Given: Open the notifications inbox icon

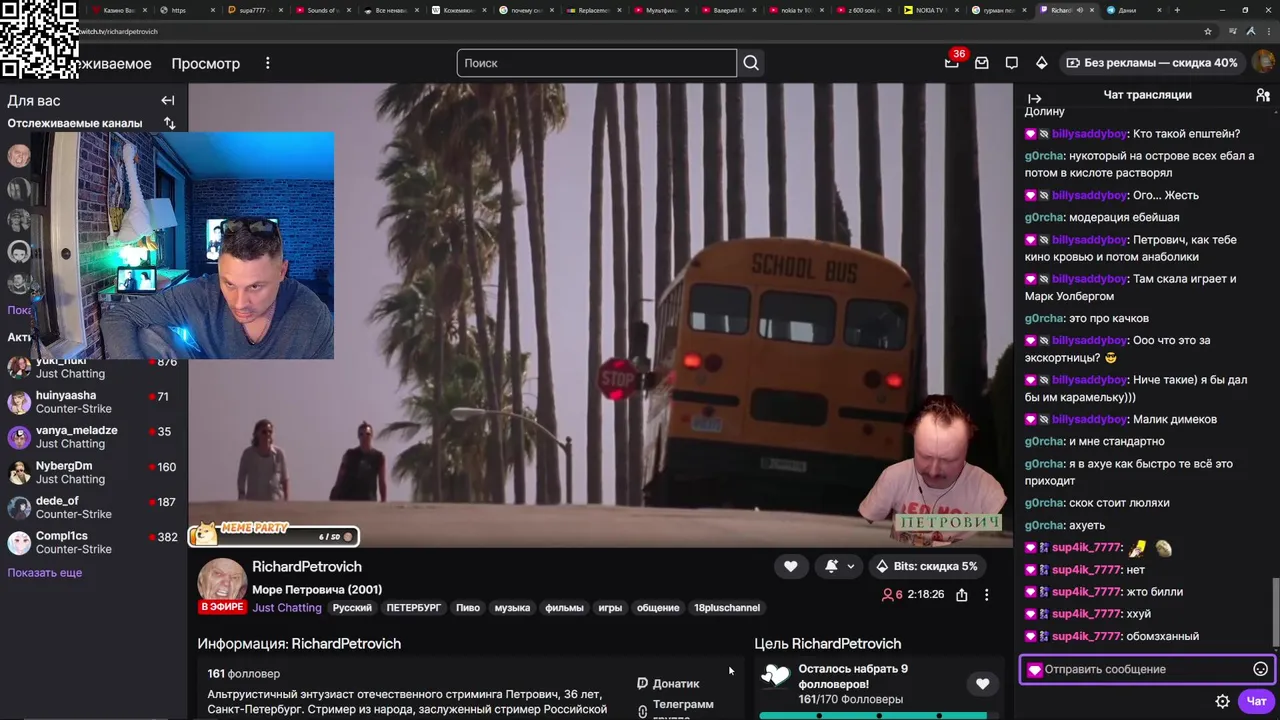Looking at the screenshot, I should coord(982,62).
